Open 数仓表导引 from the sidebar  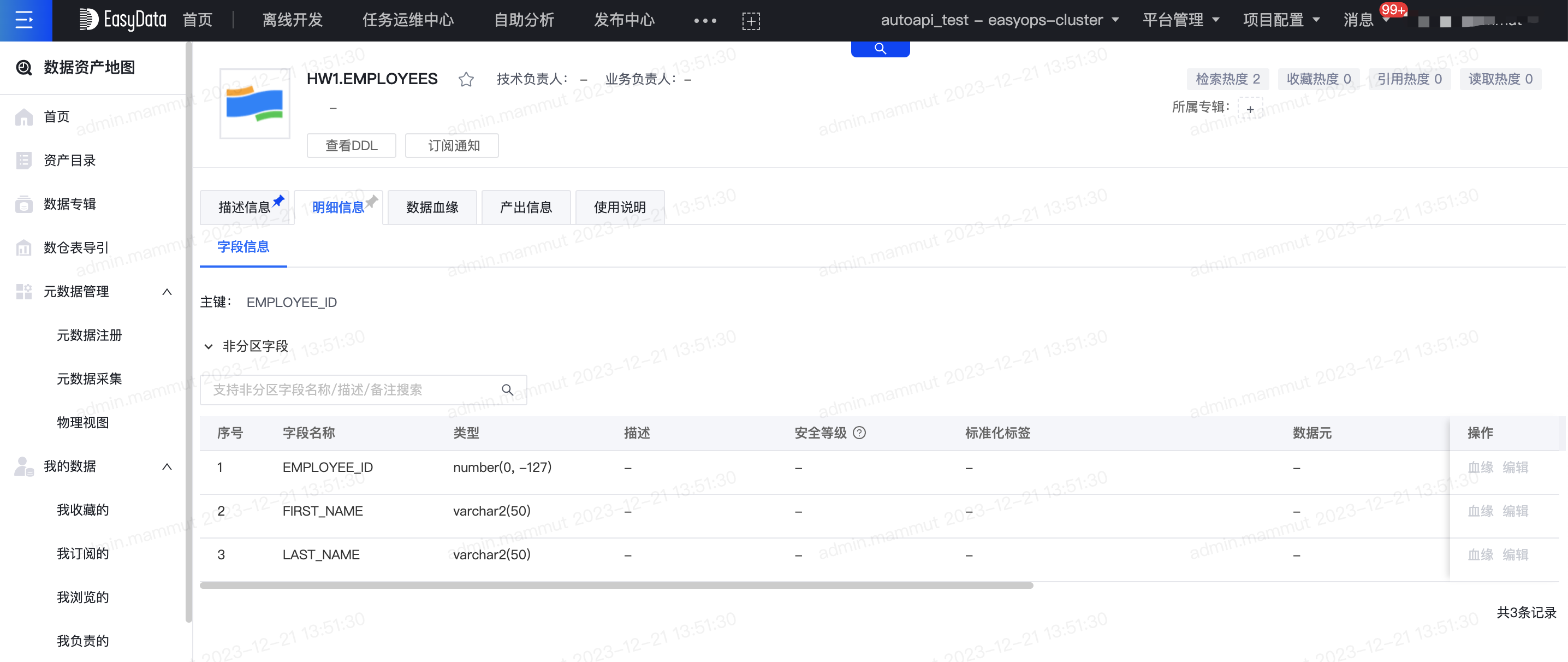[x=74, y=248]
